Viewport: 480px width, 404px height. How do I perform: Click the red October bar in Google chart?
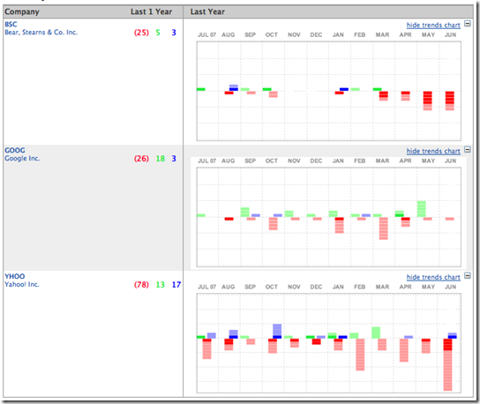tap(273, 224)
